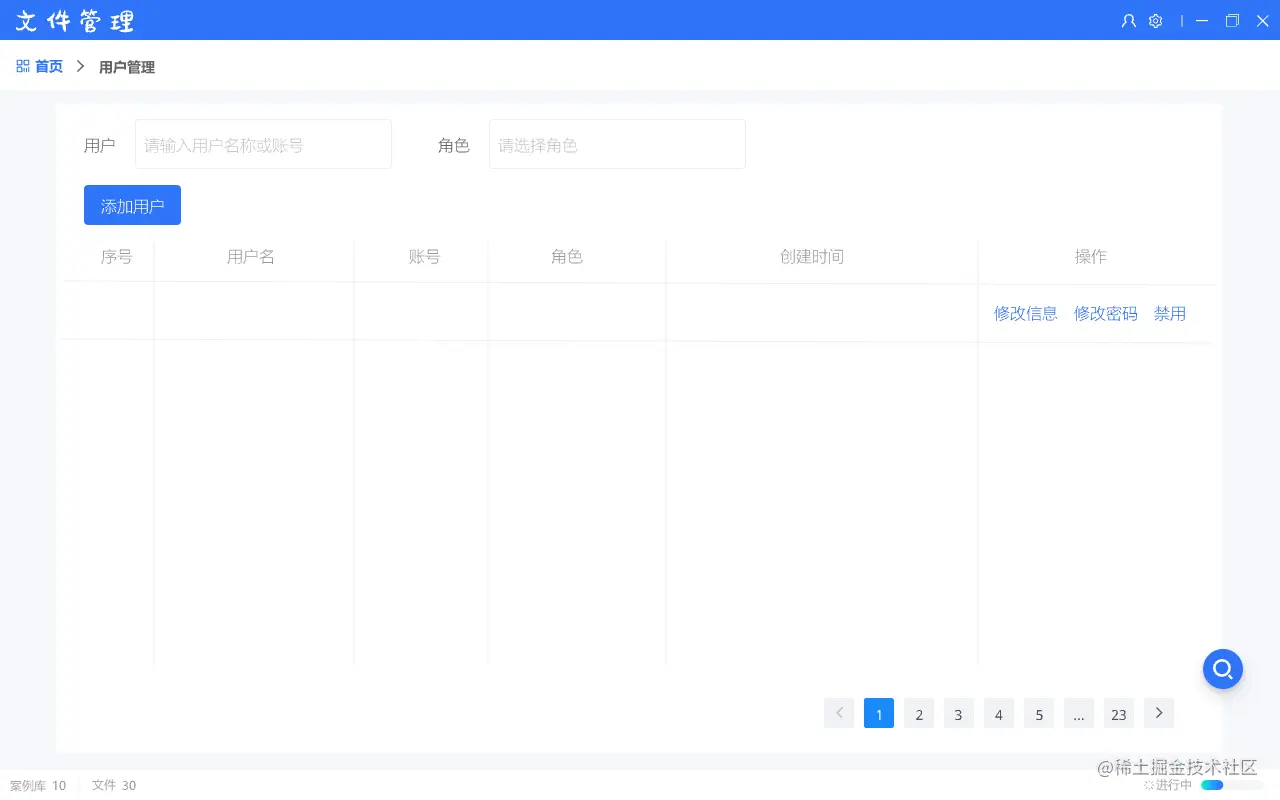Click the home grid icon in breadcrumb
This screenshot has height=800, width=1280.
point(22,66)
